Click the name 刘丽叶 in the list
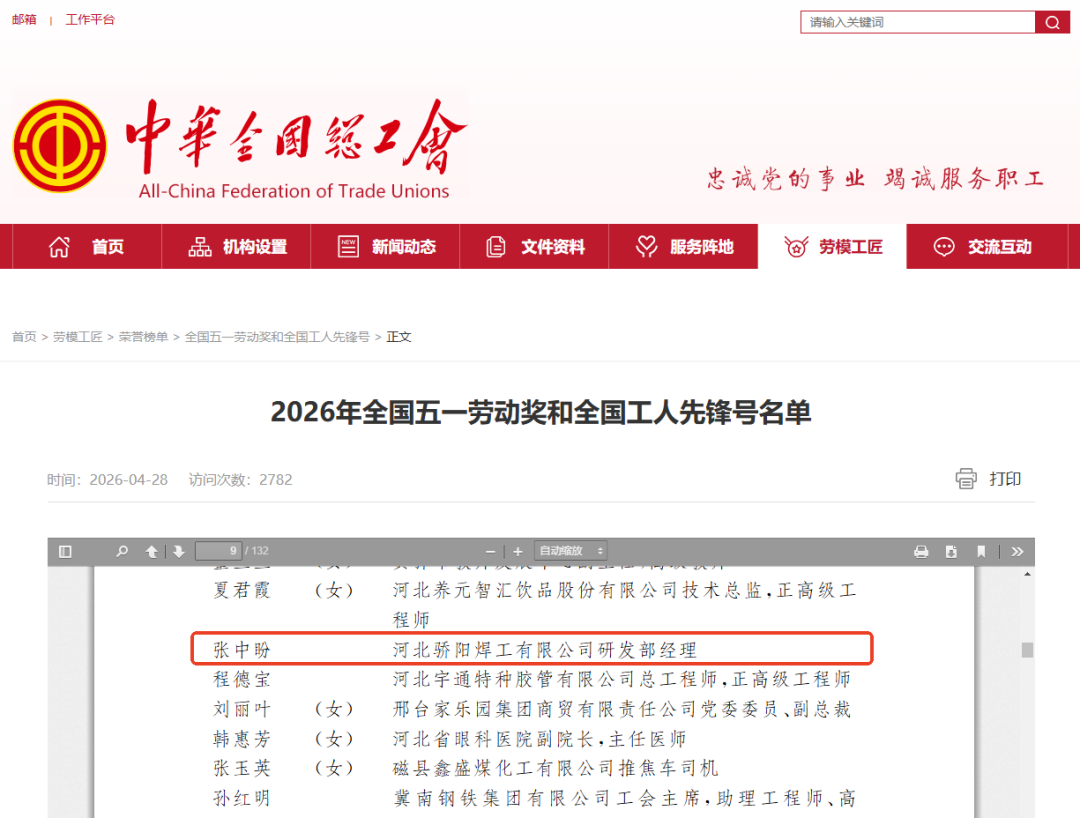This screenshot has width=1080, height=818. (x=242, y=709)
